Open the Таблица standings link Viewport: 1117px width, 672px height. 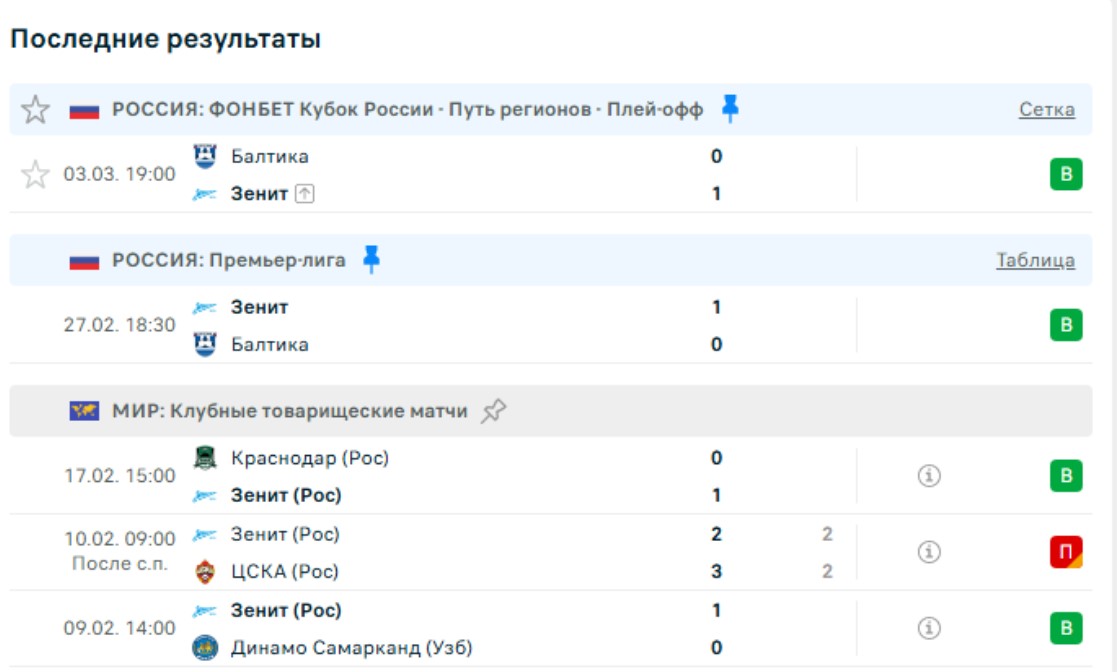tap(1035, 261)
